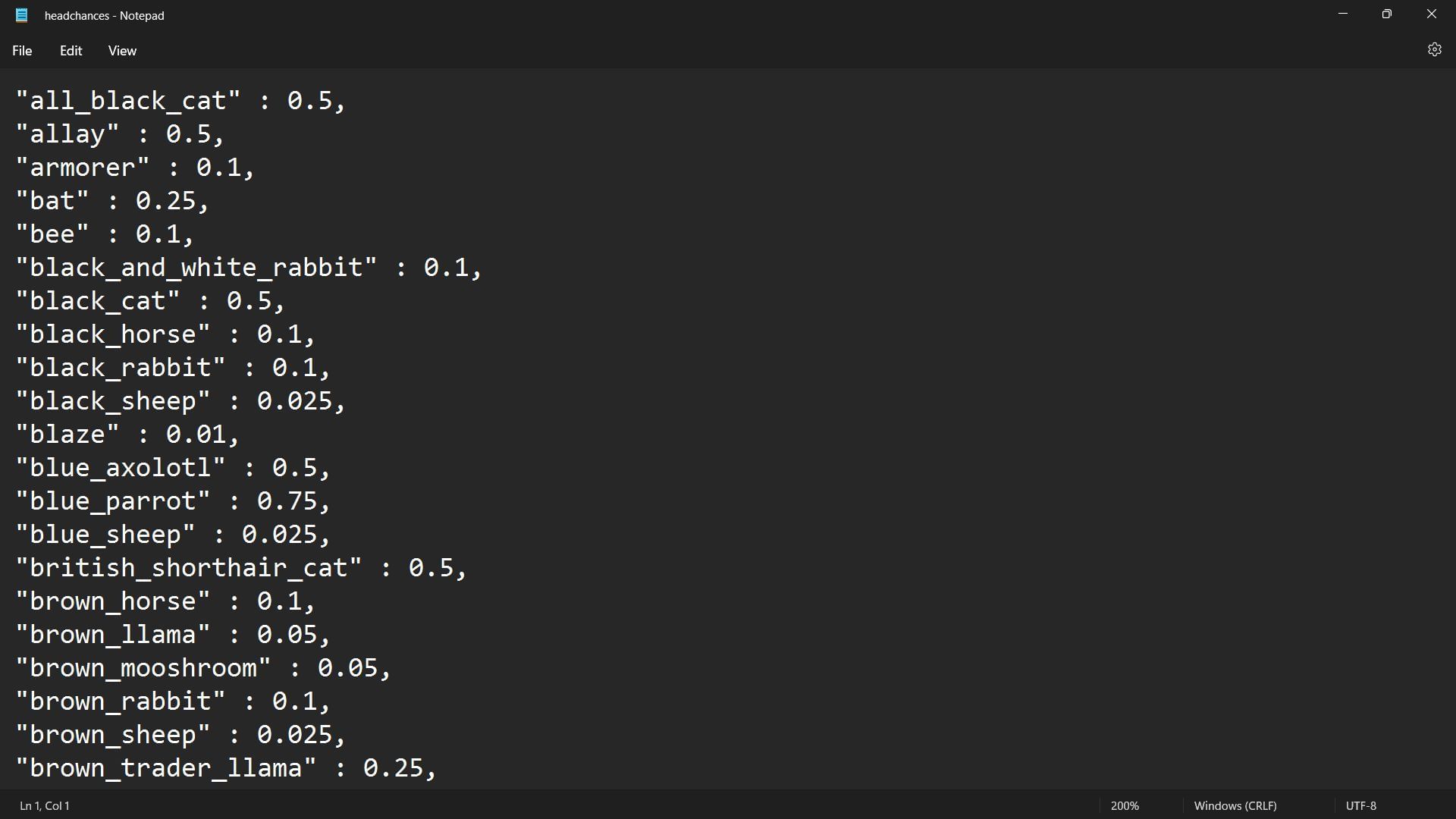Screen dimensions: 1456x819
Task: Open the File menu
Action: 22,51
